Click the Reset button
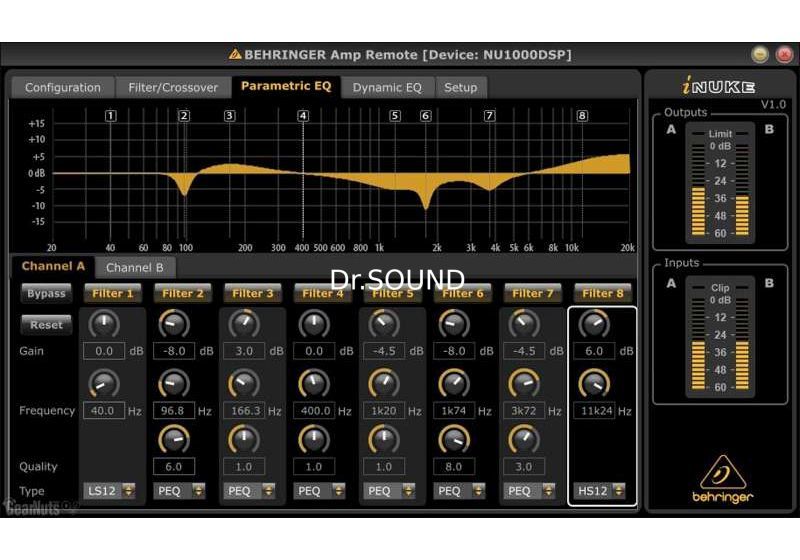 tap(46, 324)
